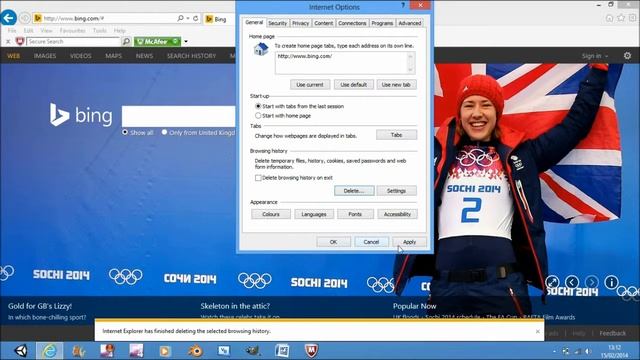Open the MAPS section on Bing
The width and height of the screenshot is (640, 360).
pos(113,56)
